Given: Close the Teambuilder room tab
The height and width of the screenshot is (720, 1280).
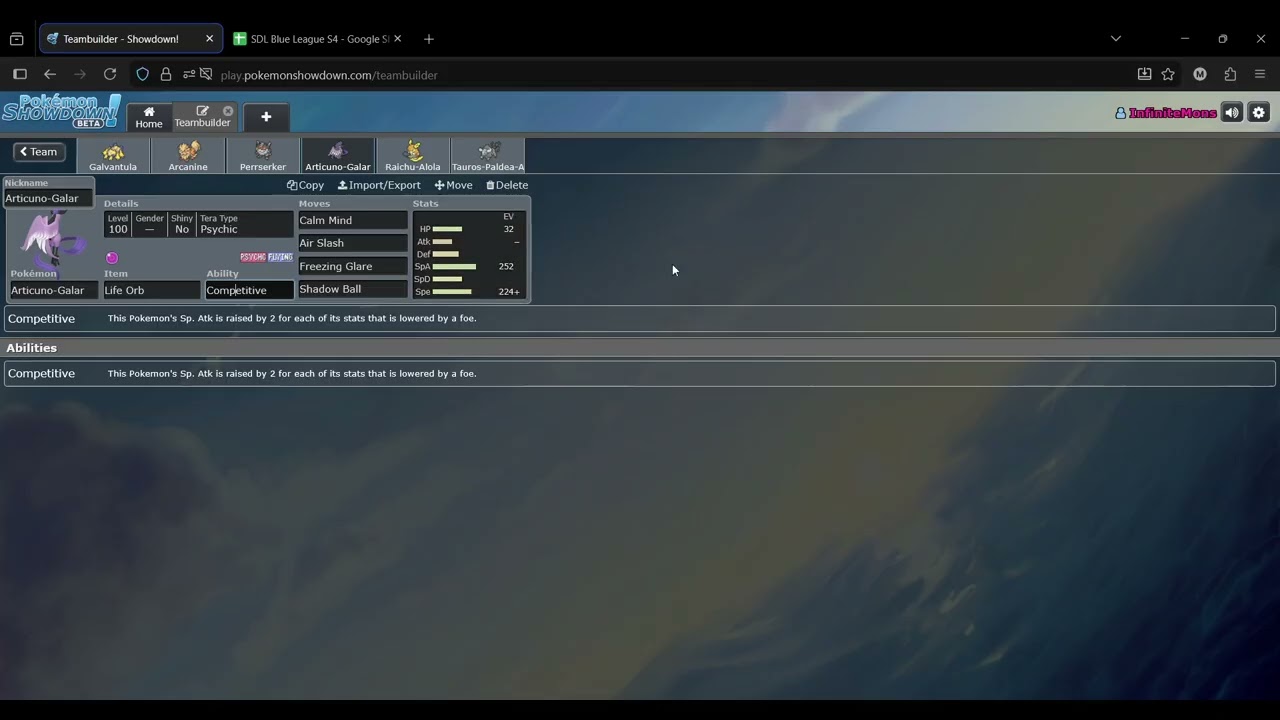Looking at the screenshot, I should (x=228, y=111).
